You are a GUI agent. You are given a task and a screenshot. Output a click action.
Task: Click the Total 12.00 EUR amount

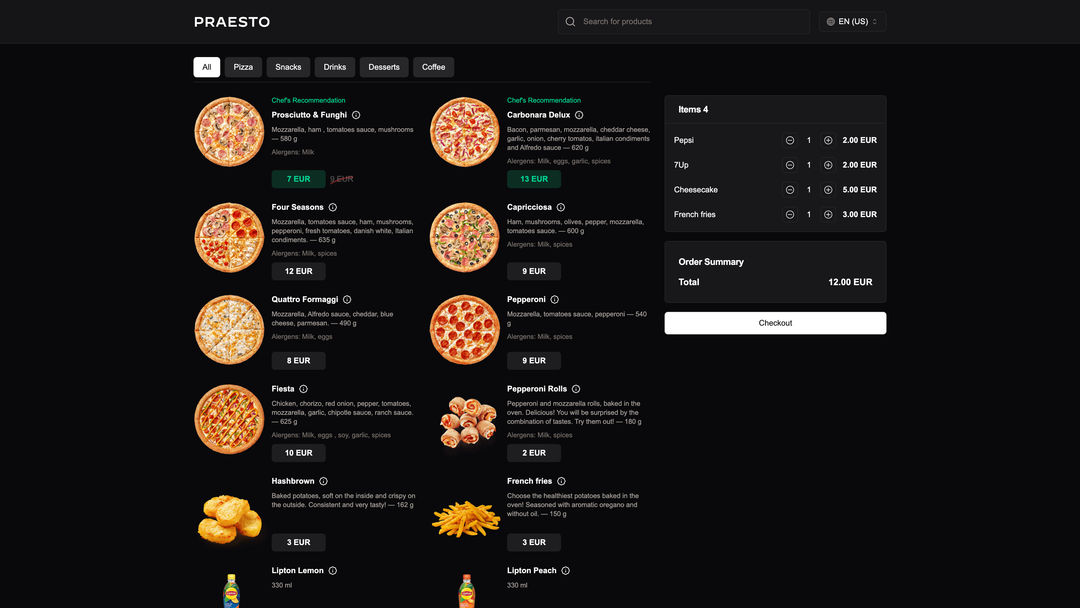pos(850,282)
